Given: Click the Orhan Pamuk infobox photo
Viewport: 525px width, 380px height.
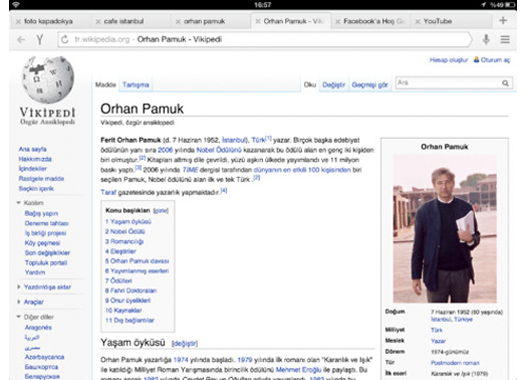Looking at the screenshot, I should point(445,229).
